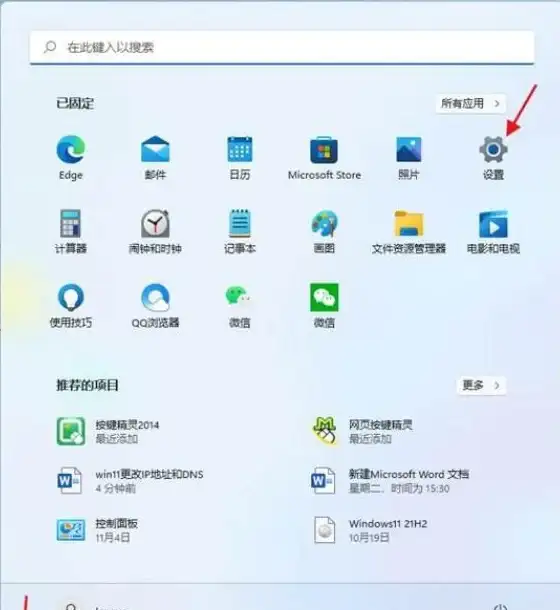Open Windows11 21H2 recommended file
The image size is (560, 610).
pos(370,530)
